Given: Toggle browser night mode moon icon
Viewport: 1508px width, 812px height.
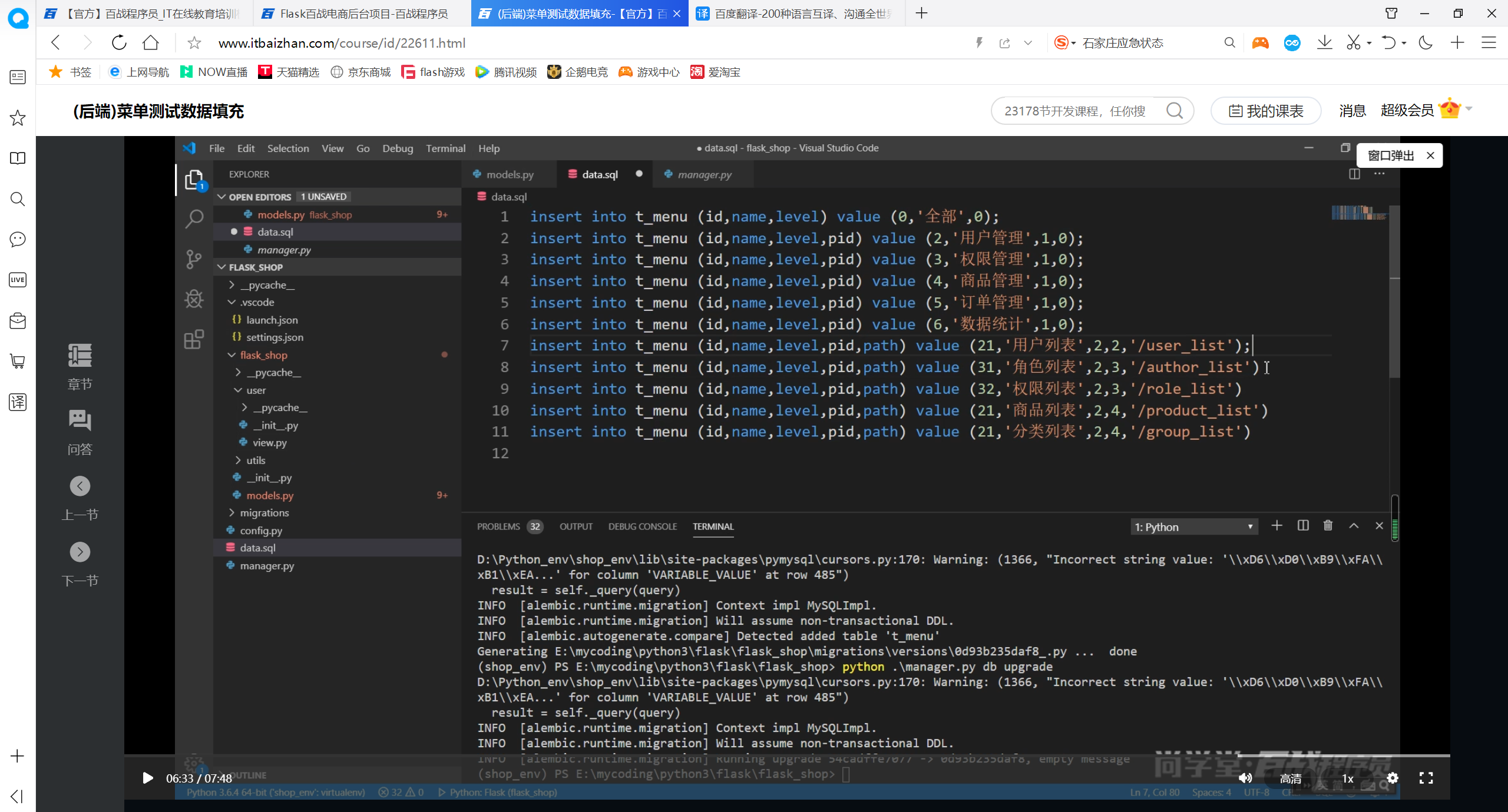Looking at the screenshot, I should pyautogui.click(x=1426, y=42).
